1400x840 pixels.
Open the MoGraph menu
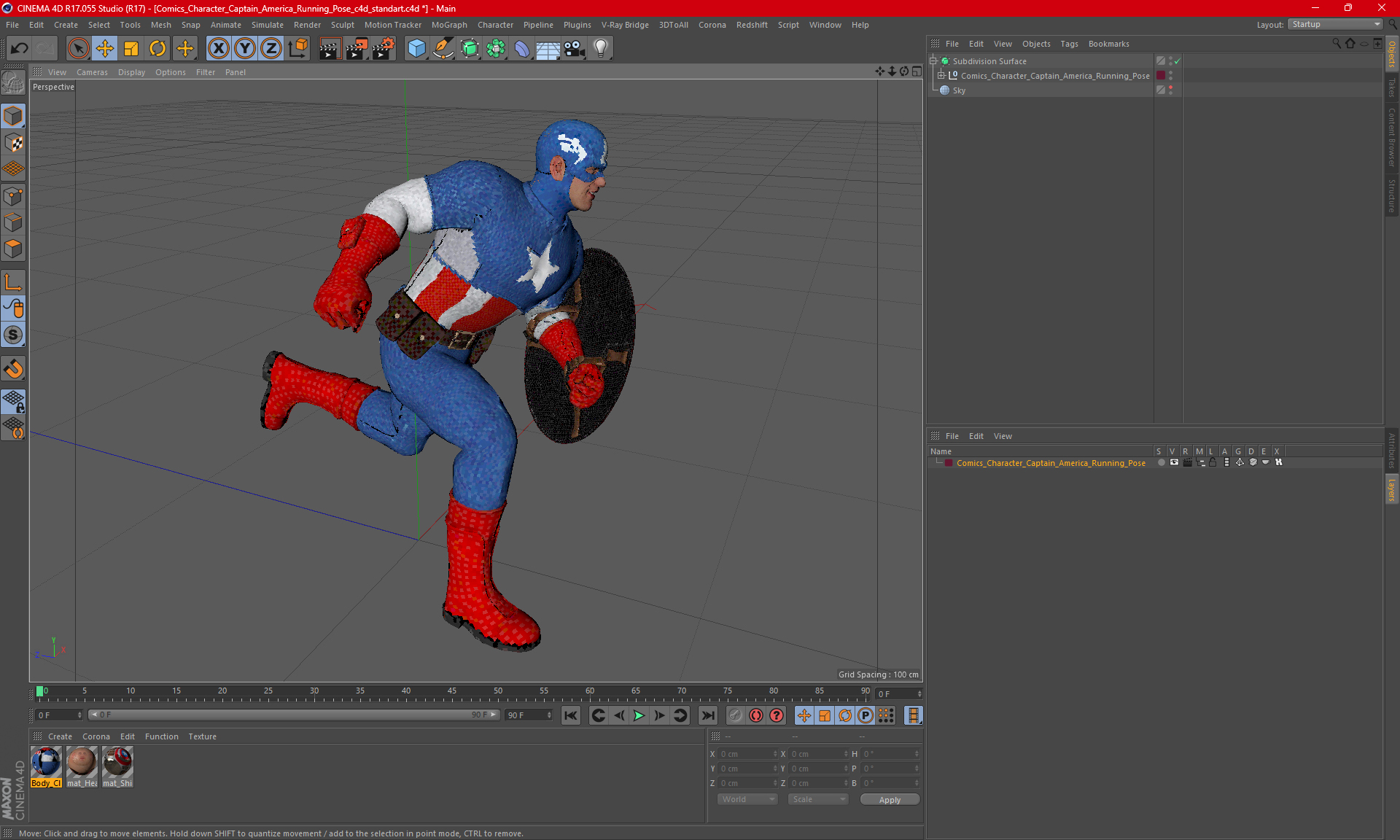[449, 25]
